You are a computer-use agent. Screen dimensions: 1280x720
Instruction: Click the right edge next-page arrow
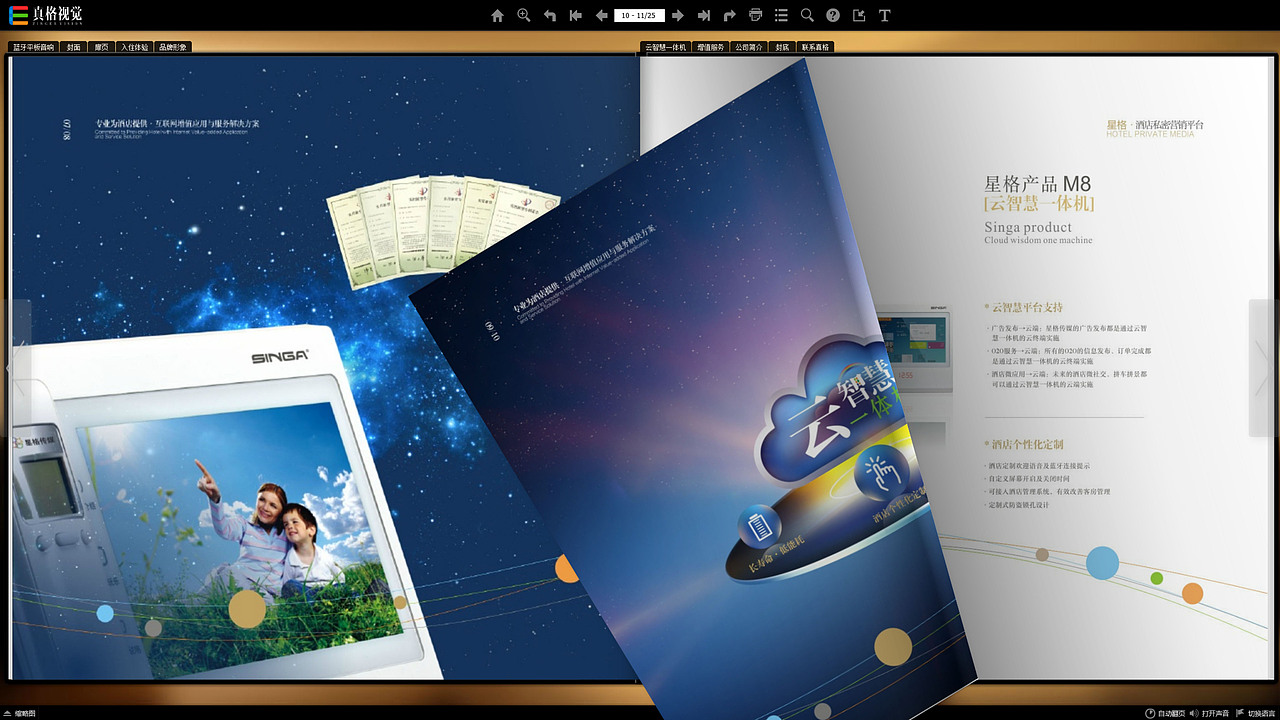point(1264,368)
